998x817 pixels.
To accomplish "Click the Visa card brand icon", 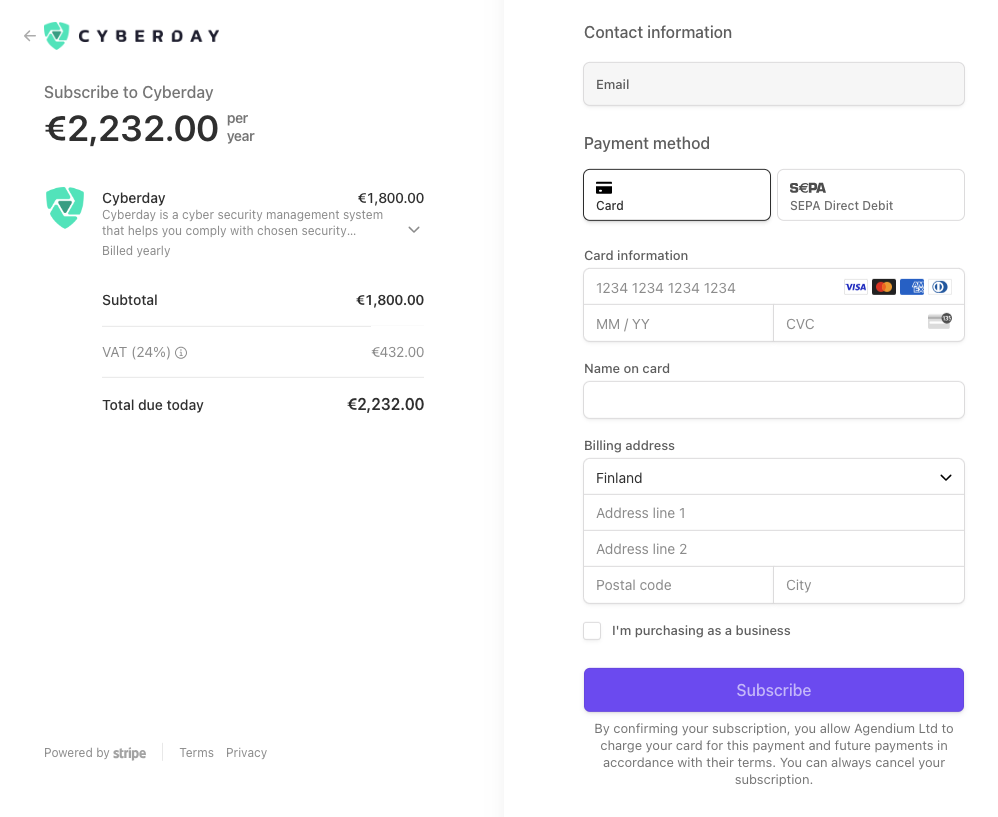I will (855, 287).
